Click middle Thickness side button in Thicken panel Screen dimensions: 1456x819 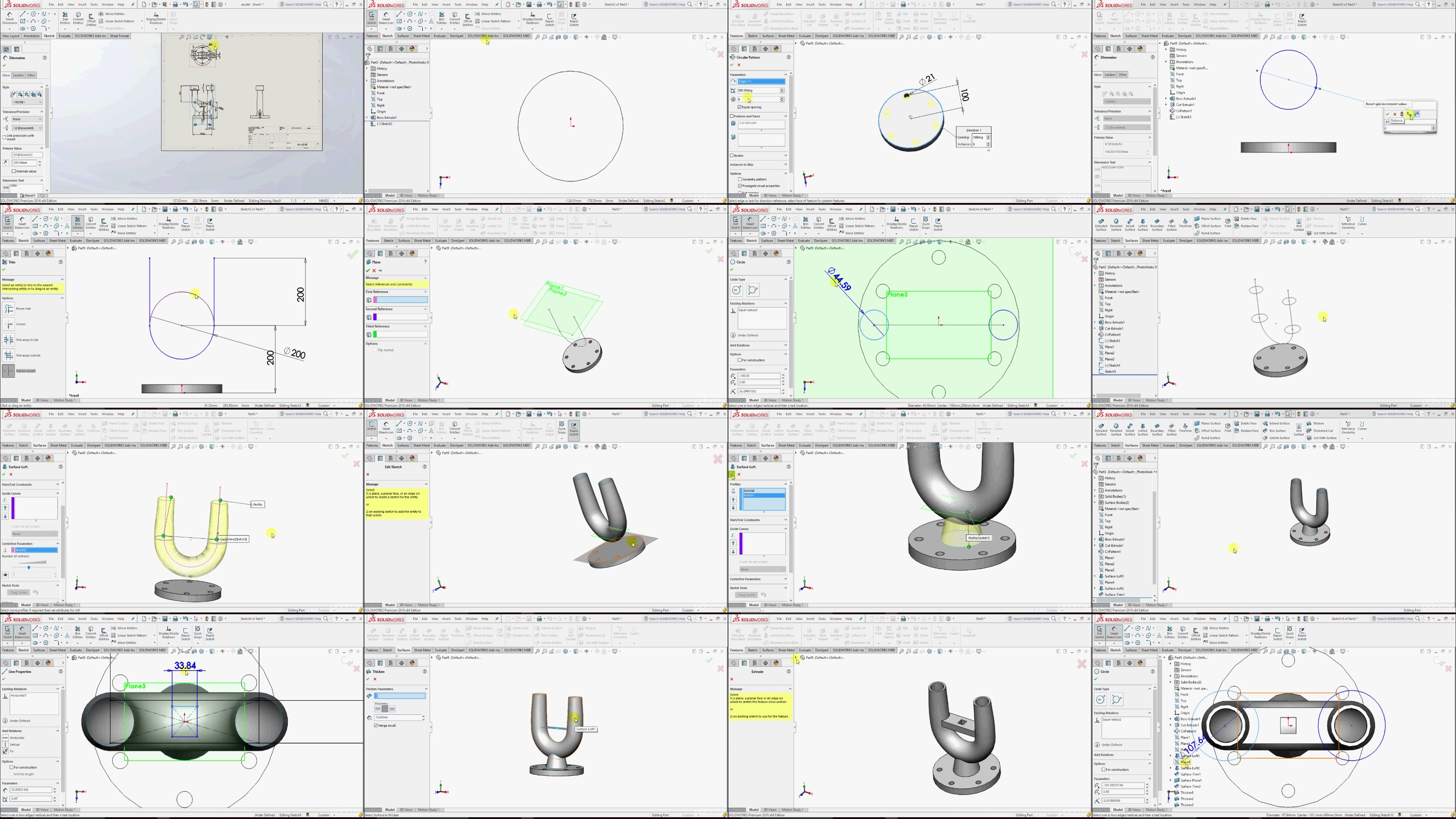coord(385,709)
